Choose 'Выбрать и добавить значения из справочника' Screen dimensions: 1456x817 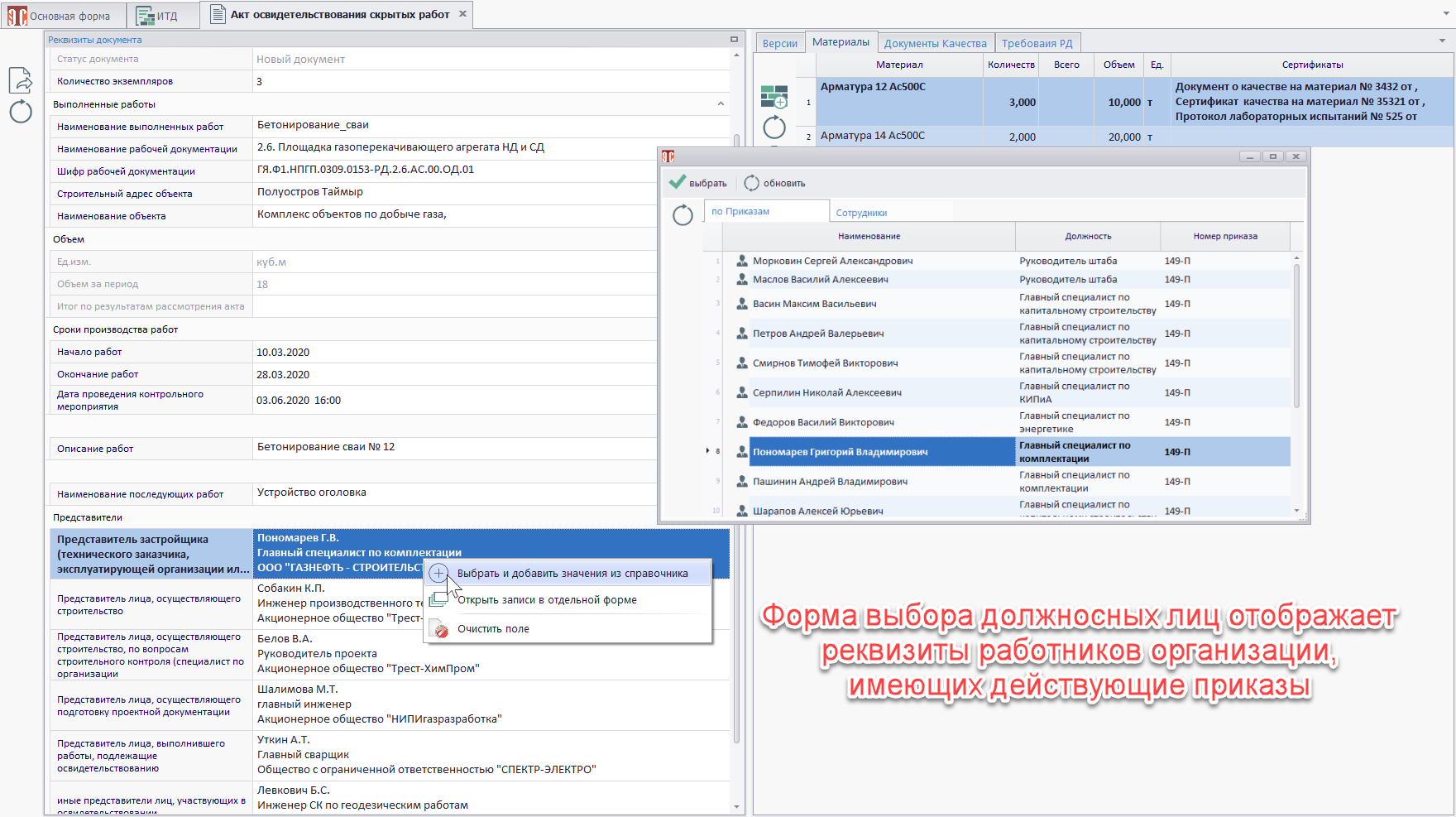click(568, 573)
